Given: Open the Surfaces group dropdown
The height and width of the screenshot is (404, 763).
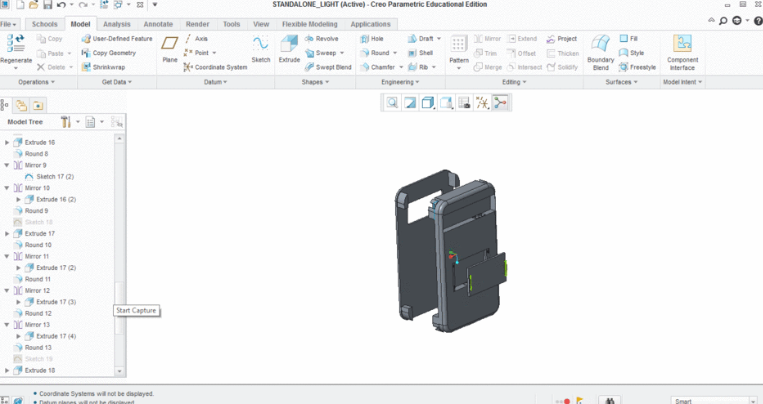Looking at the screenshot, I should (x=621, y=82).
